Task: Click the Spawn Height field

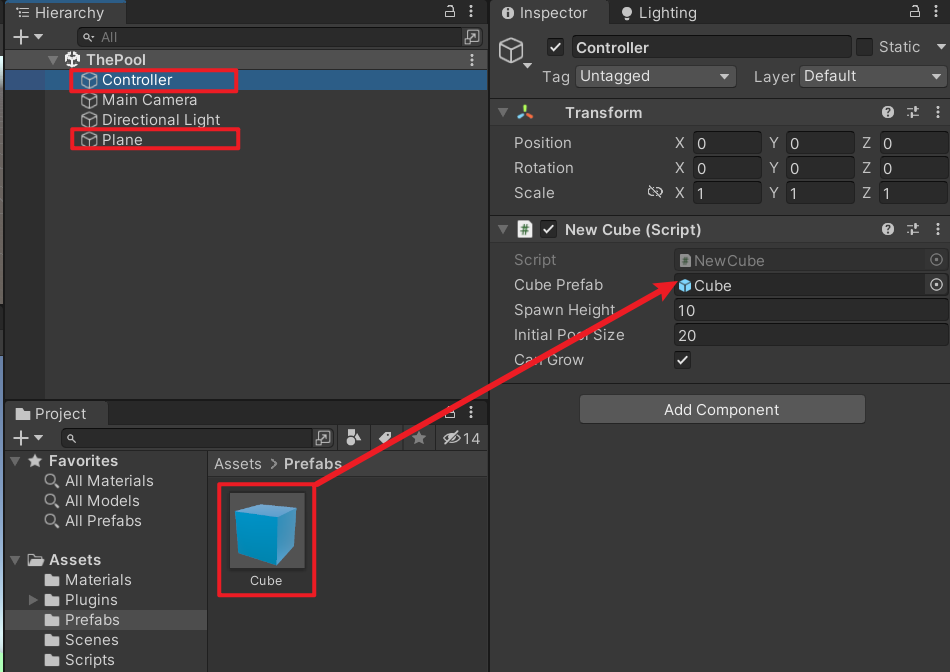Action: 811,310
